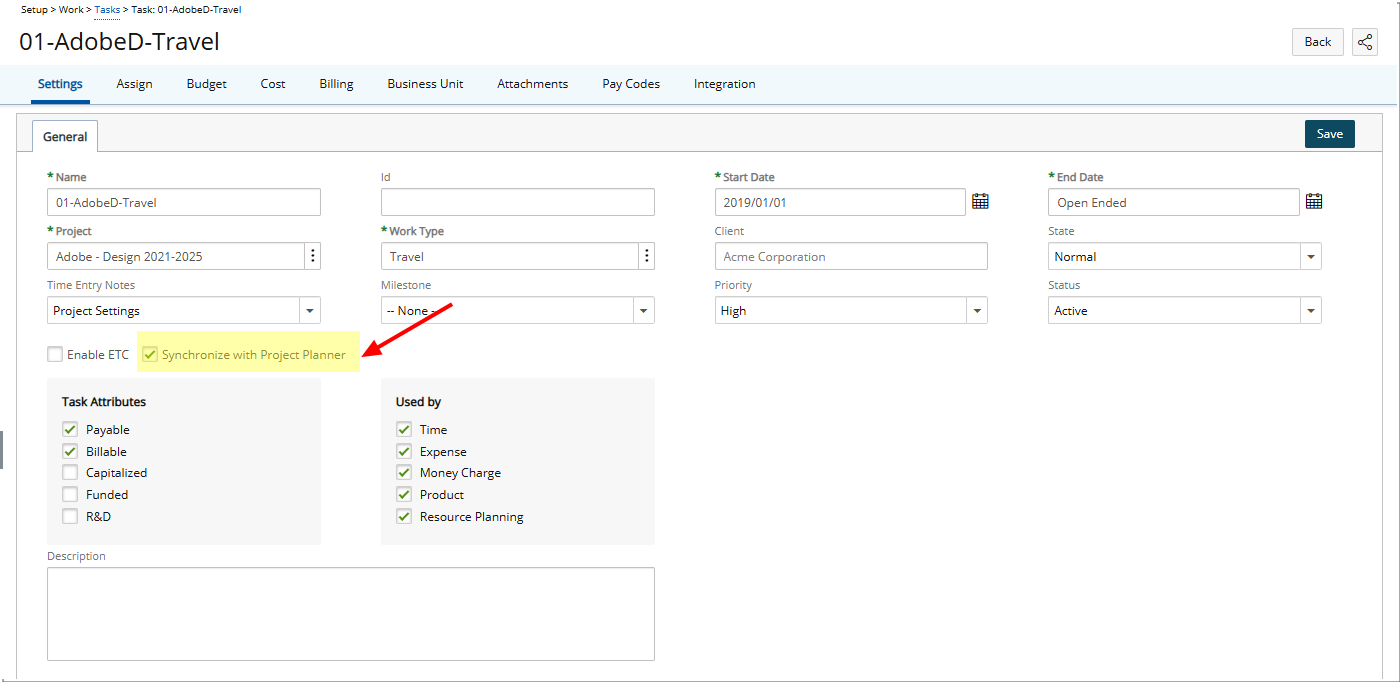Follow the Tasks breadcrumb link
The height and width of the screenshot is (682, 1400).
point(107,9)
